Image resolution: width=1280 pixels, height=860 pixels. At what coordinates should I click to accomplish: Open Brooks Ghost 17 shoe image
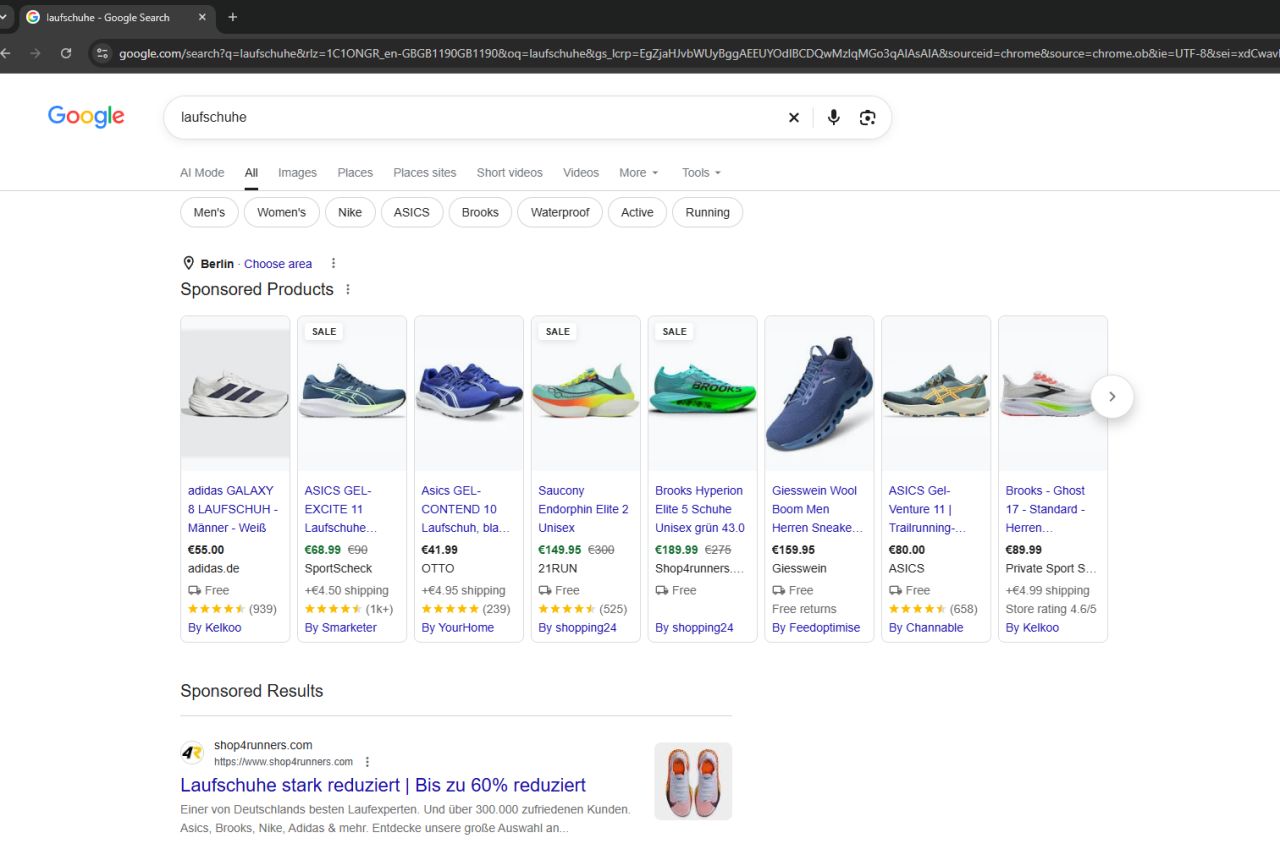pyautogui.click(x=1053, y=394)
